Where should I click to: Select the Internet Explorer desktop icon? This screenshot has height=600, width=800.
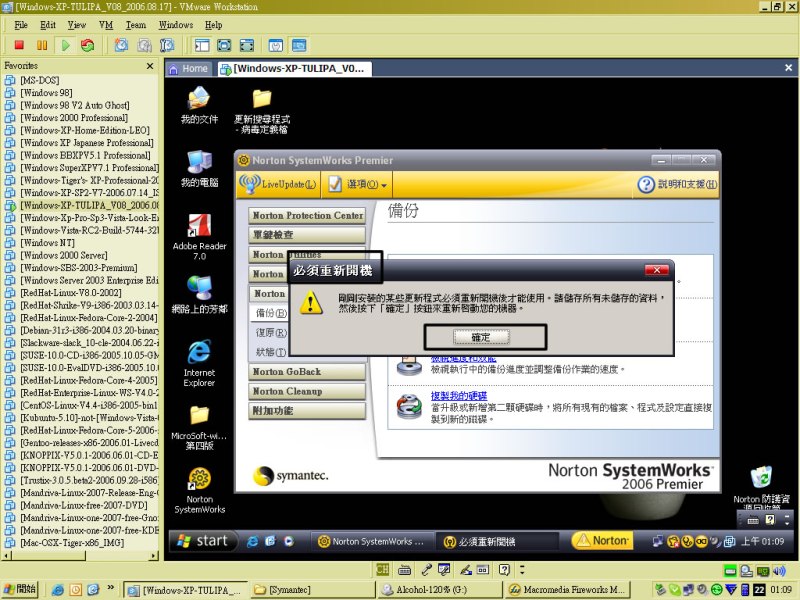coord(199,363)
